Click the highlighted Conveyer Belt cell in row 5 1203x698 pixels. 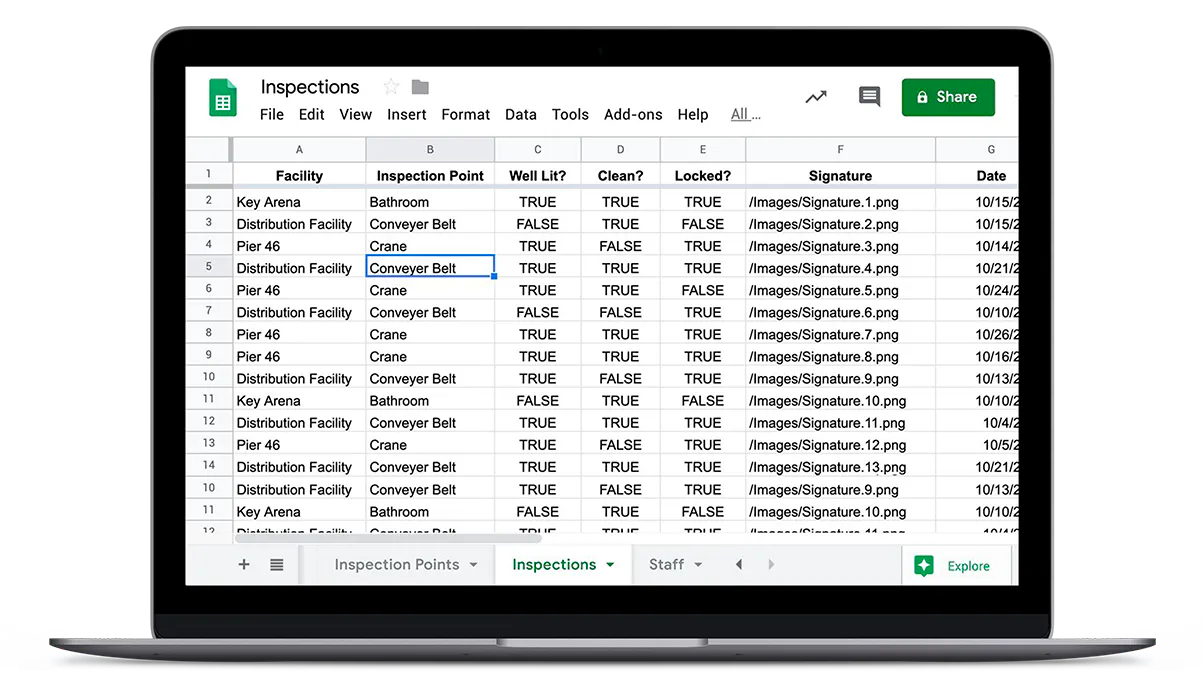pos(430,268)
